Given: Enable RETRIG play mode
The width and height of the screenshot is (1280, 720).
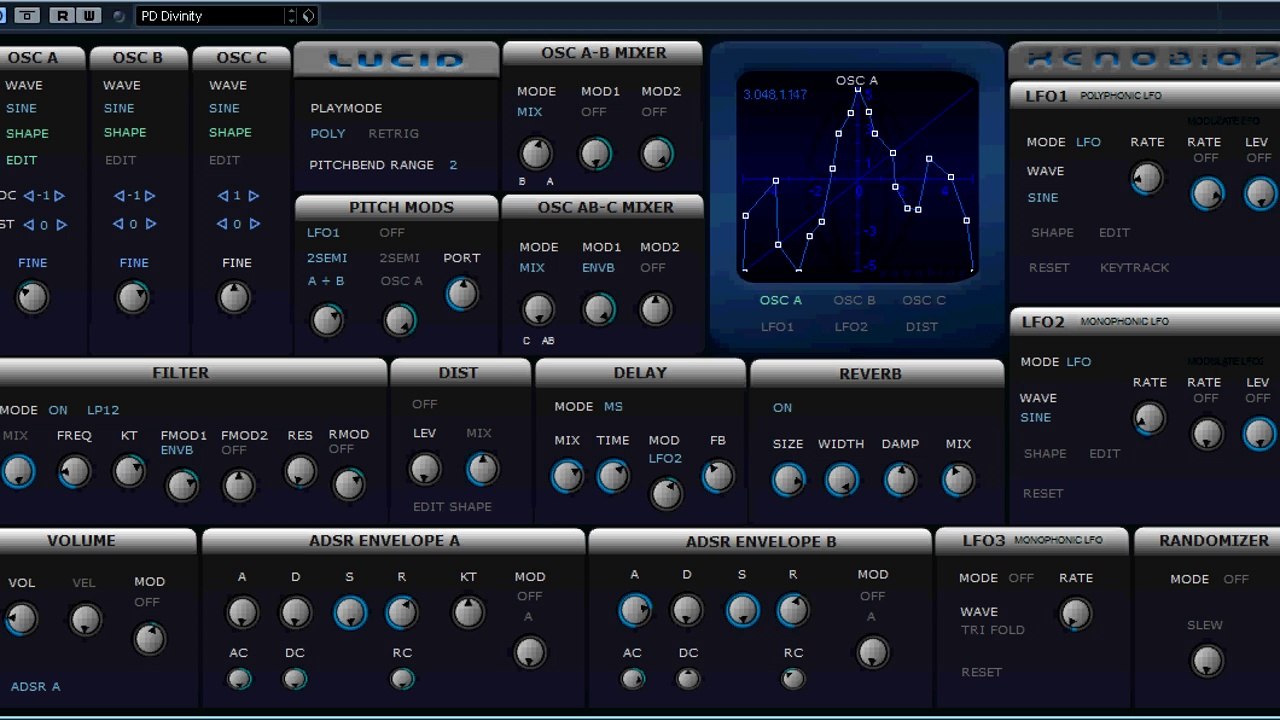Looking at the screenshot, I should 393,133.
